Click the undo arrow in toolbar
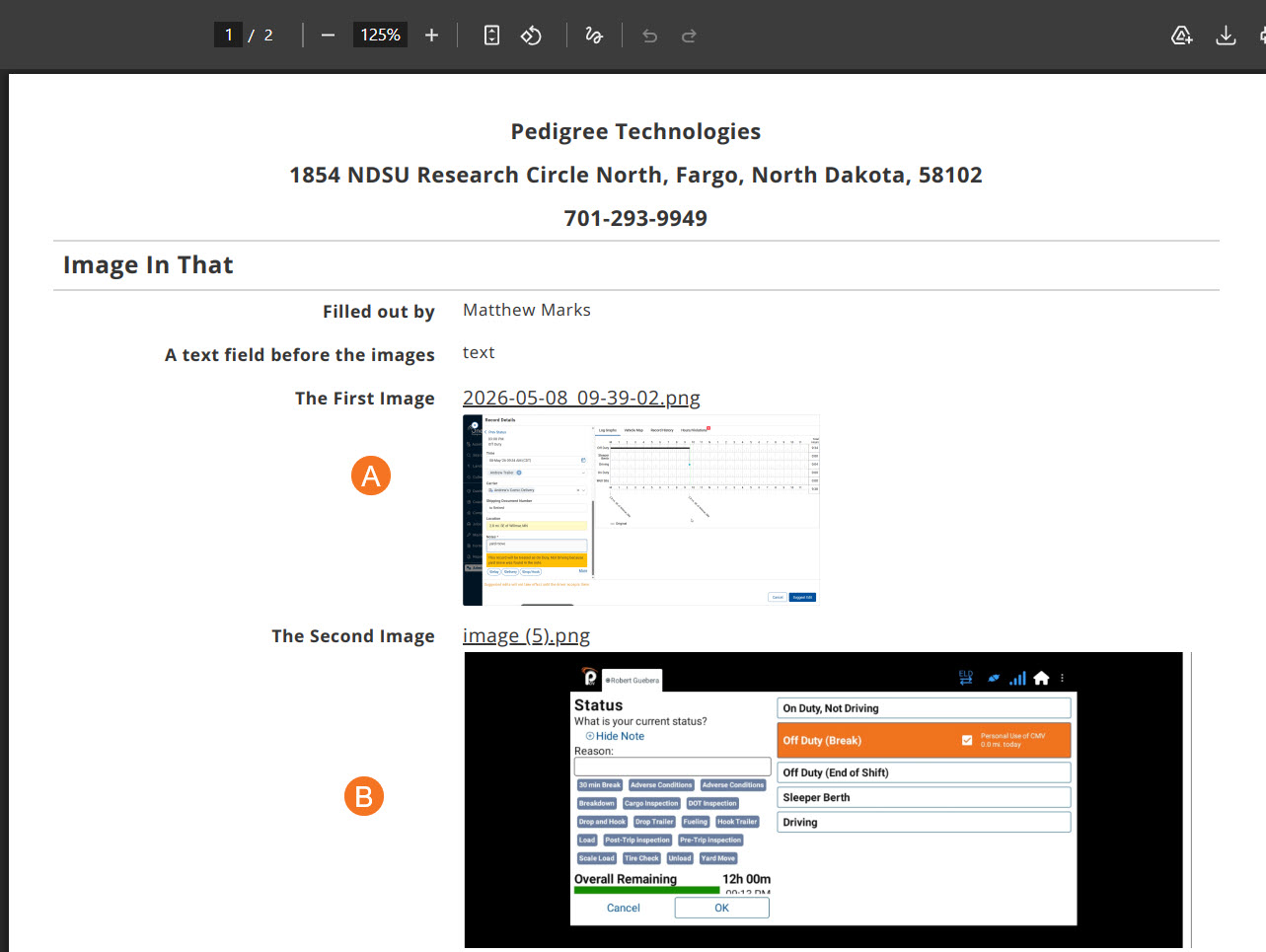 click(649, 36)
